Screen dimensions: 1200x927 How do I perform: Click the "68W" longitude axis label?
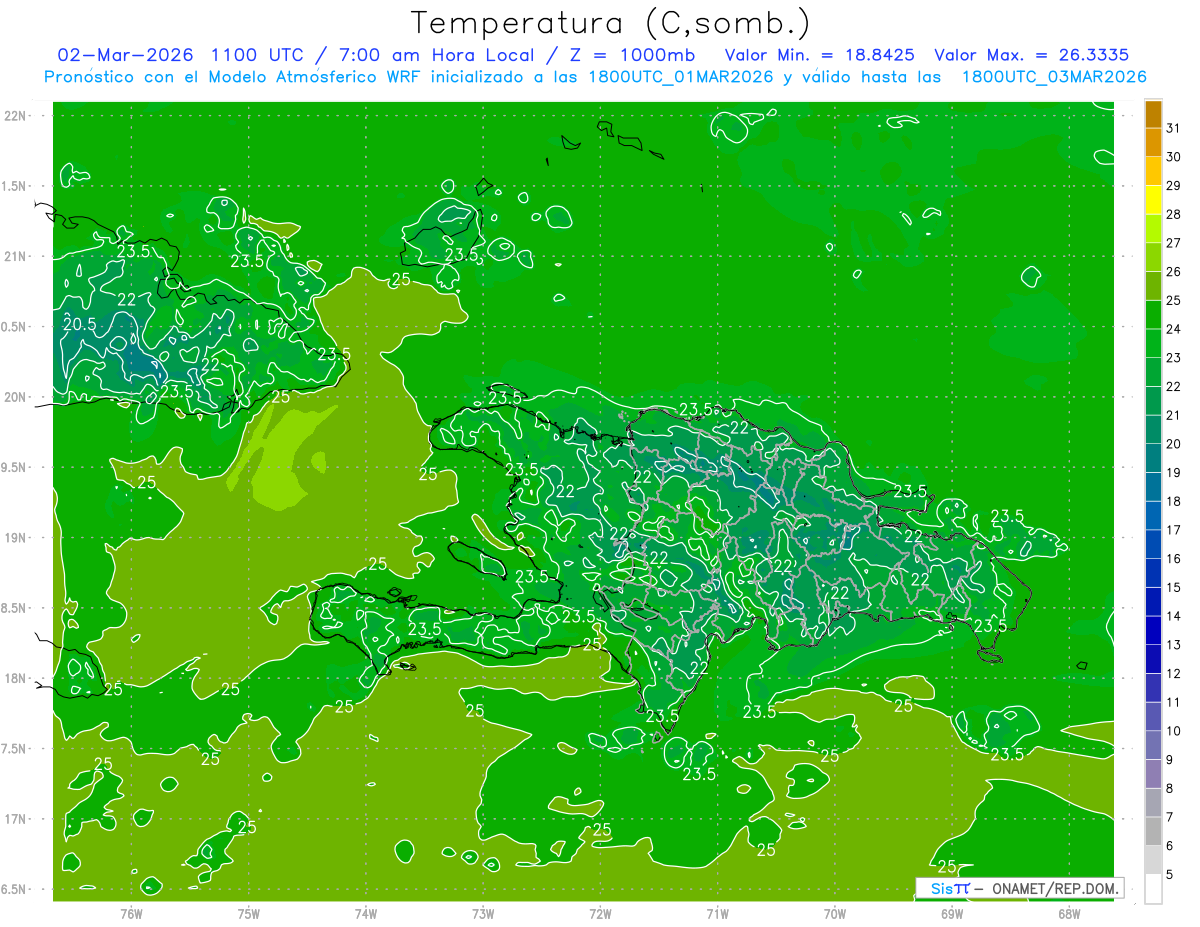pos(1068,913)
